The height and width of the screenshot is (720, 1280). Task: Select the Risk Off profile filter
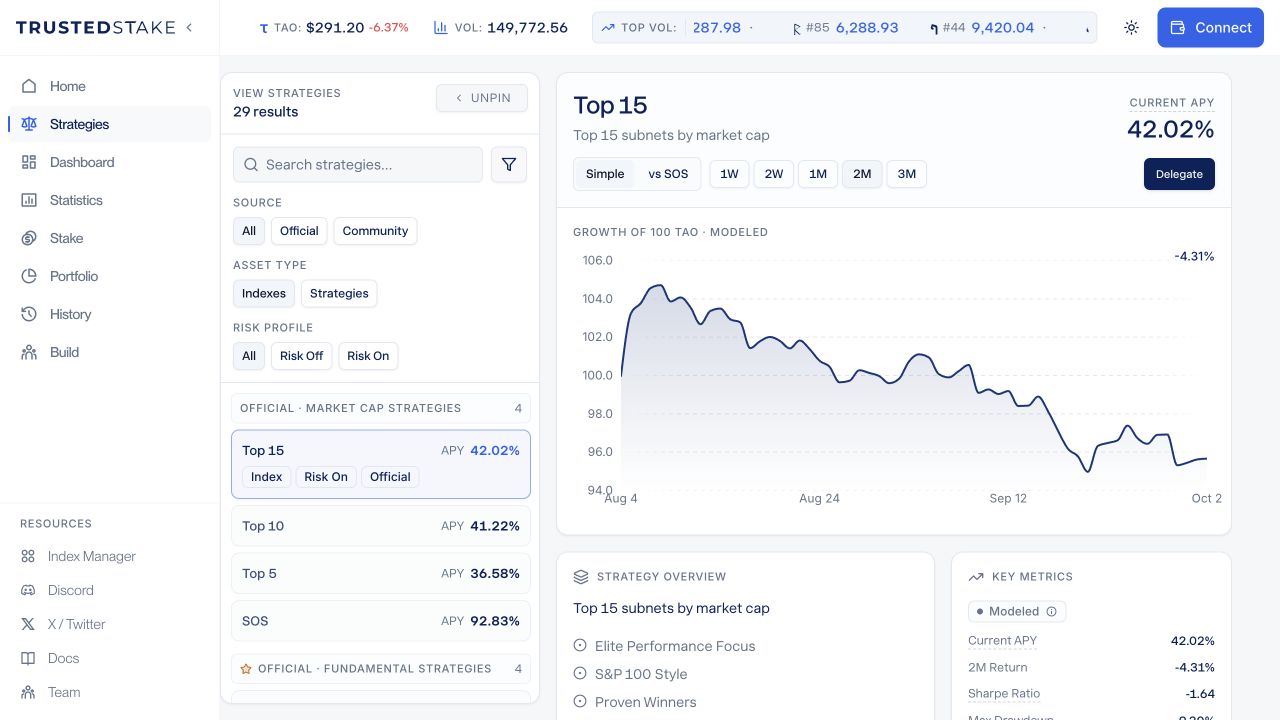click(x=301, y=356)
